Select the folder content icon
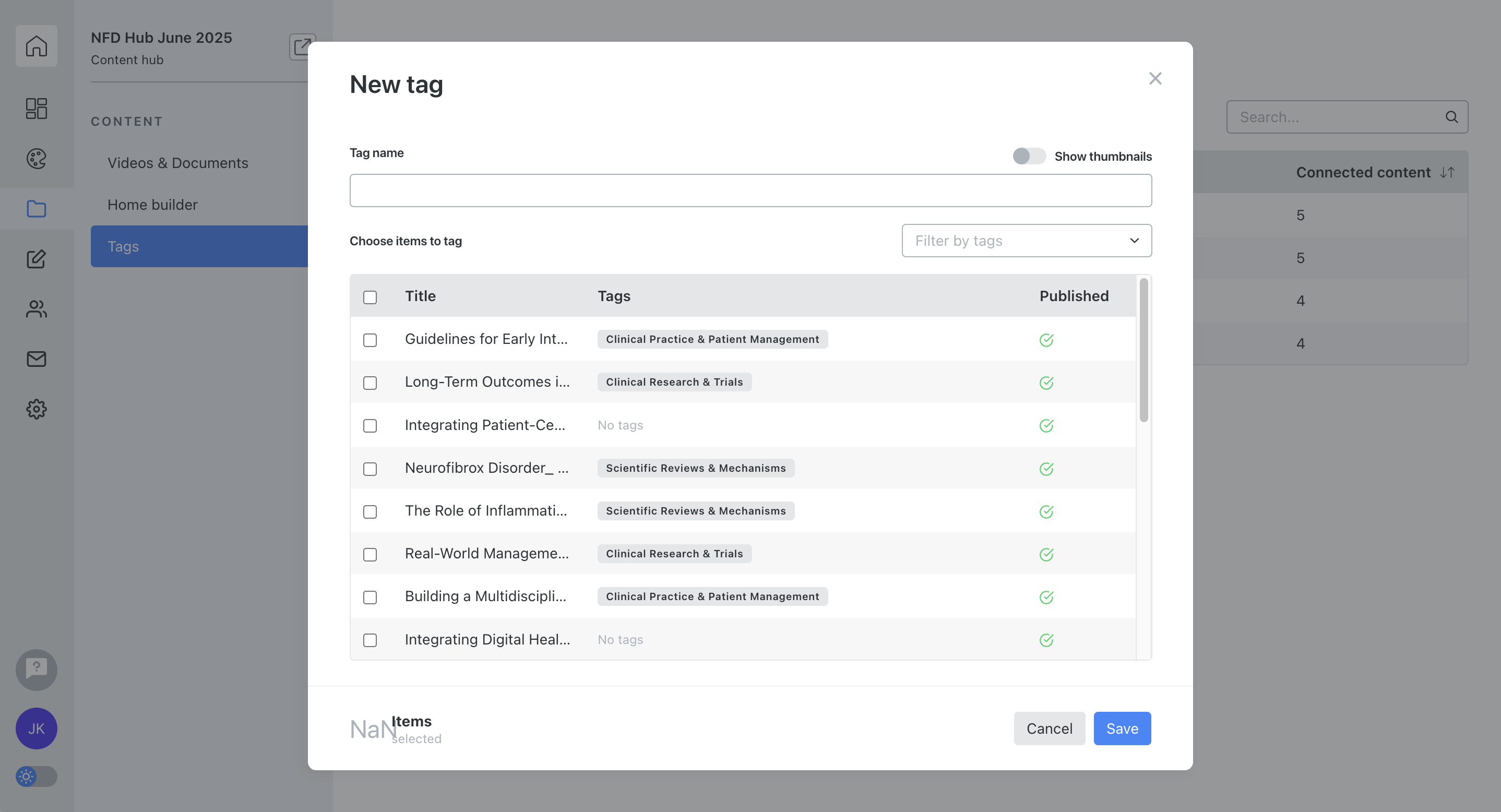 coord(36,209)
